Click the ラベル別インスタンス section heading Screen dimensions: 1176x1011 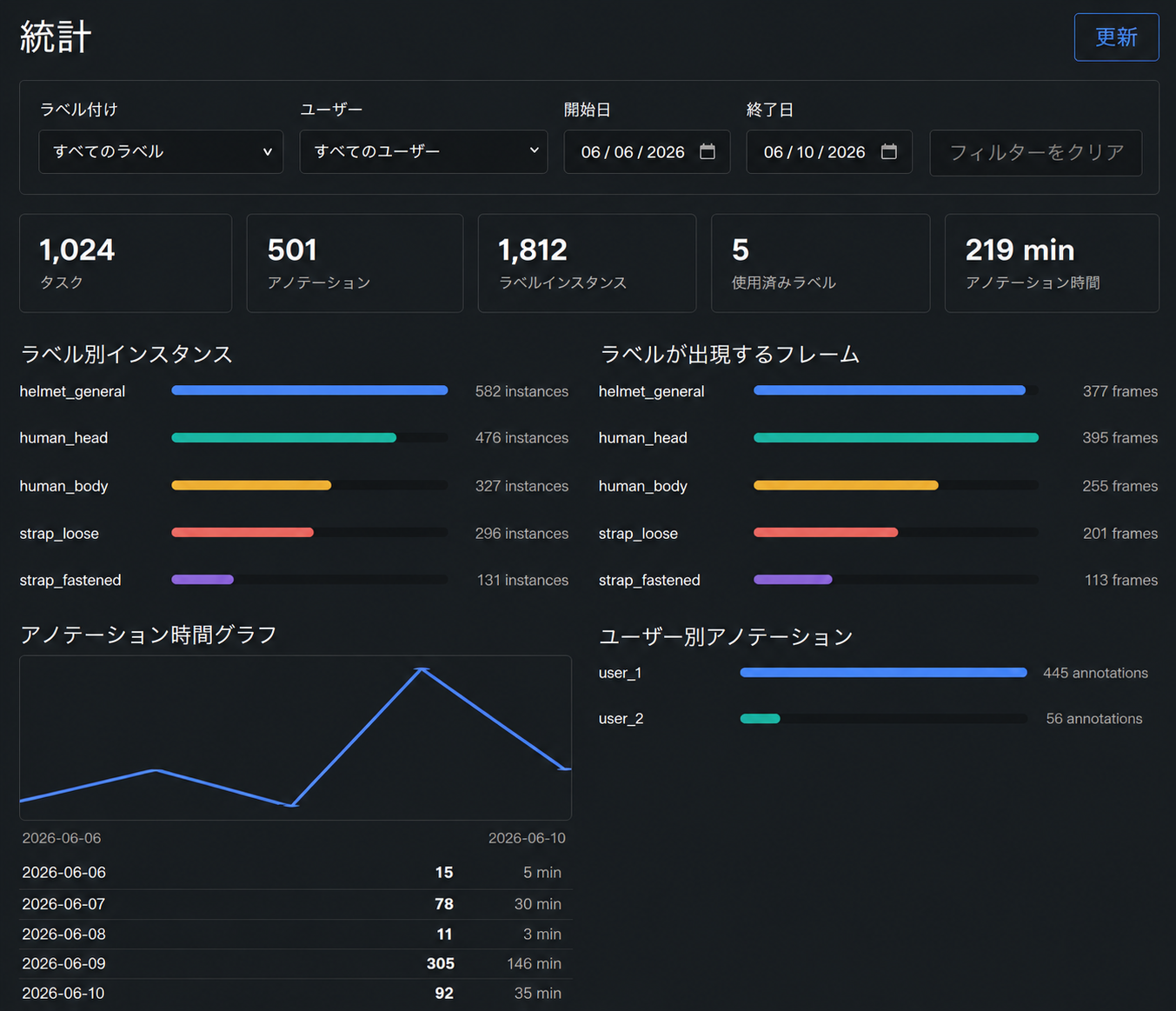point(126,354)
